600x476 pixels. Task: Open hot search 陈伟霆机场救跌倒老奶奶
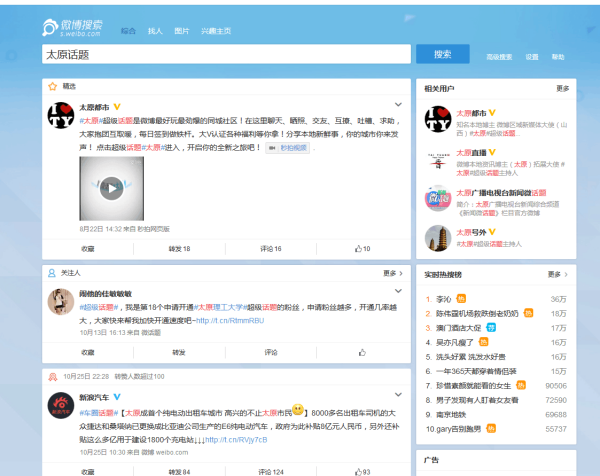pos(477,314)
